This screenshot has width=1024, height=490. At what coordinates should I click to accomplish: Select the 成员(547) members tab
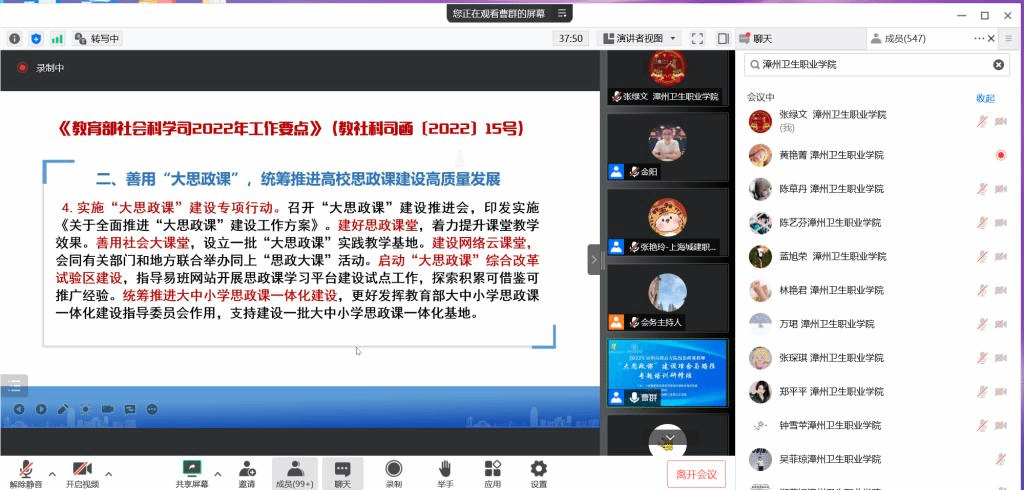898,38
